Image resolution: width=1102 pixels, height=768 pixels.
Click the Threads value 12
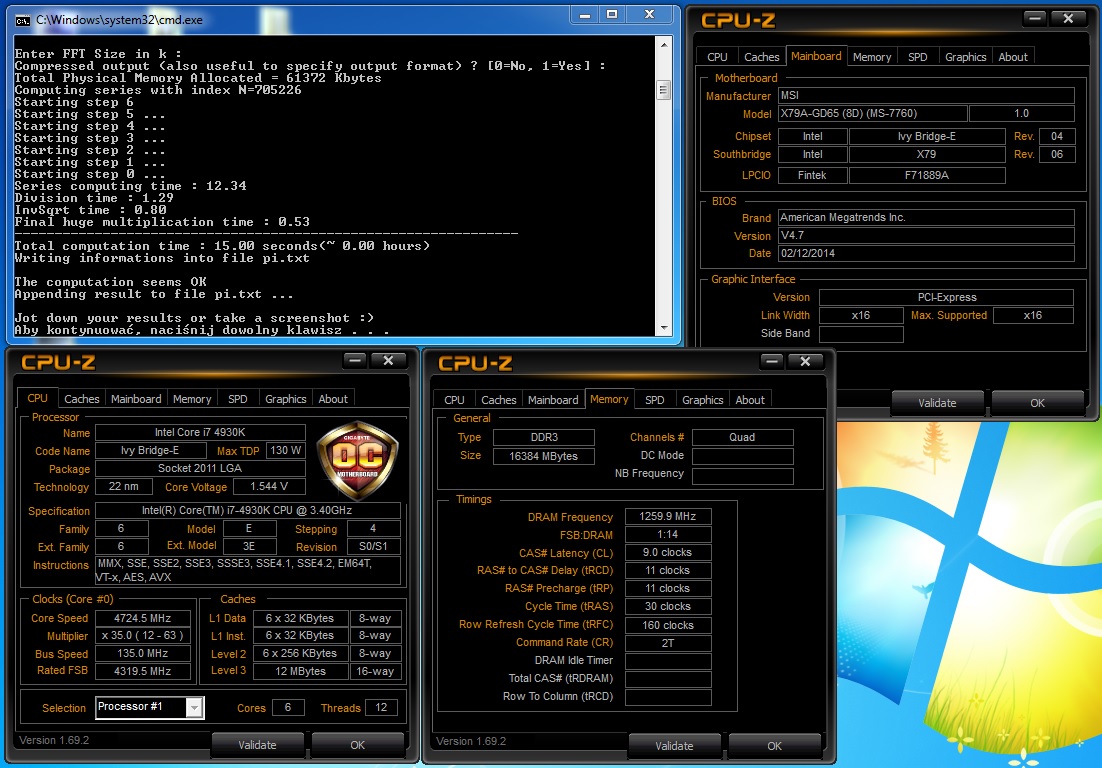click(x=381, y=708)
